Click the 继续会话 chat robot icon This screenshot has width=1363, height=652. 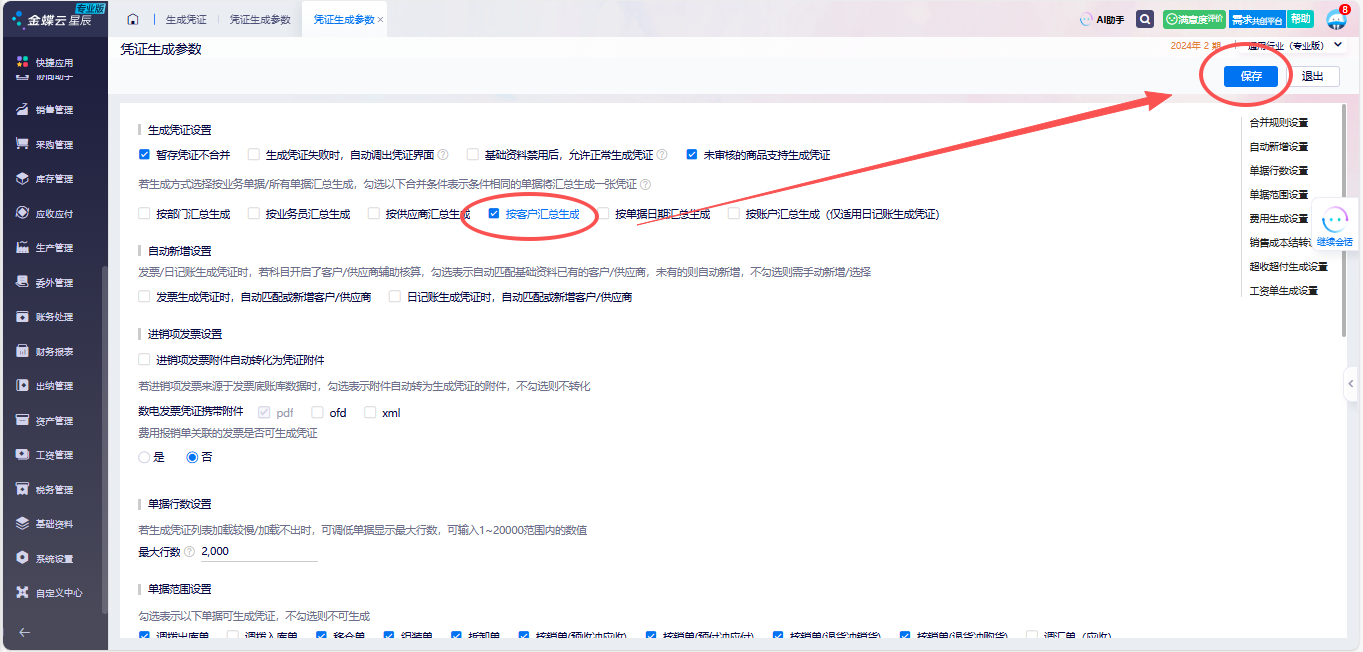pyautogui.click(x=1334, y=223)
